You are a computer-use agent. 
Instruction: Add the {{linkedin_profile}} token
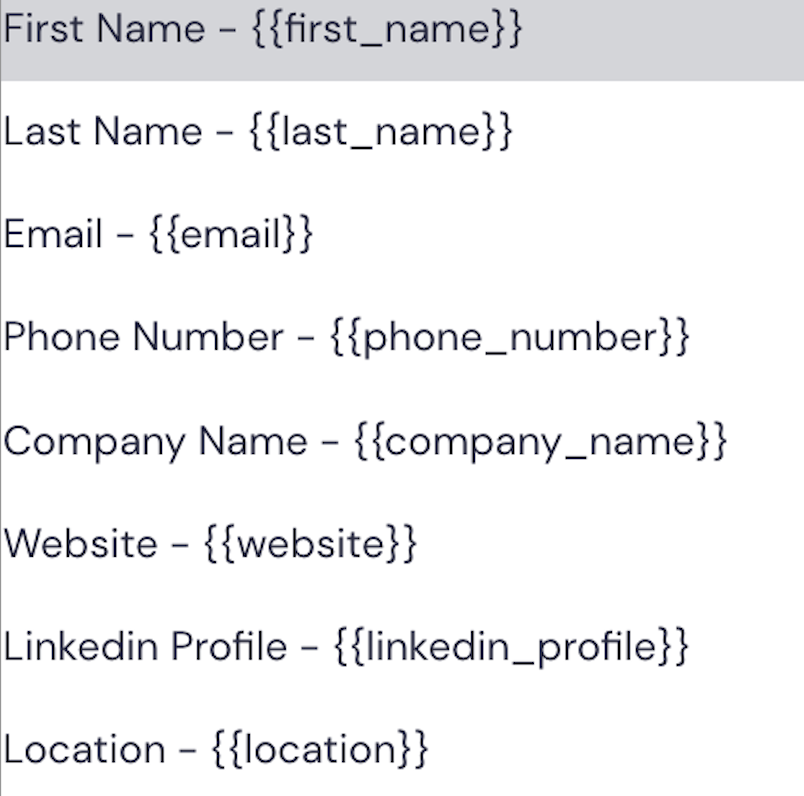[508, 648]
